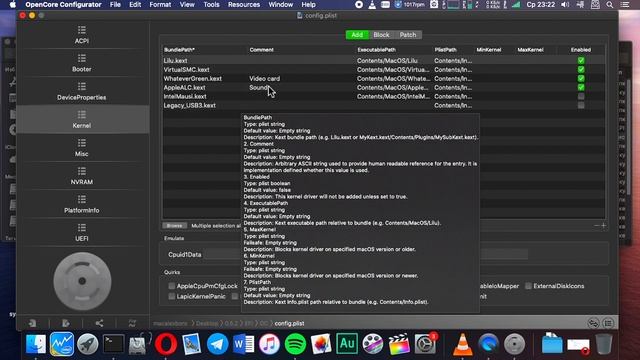Screen dimensions: 640x360
Task: Select the Kernel section in sidebar
Action: click(82, 120)
